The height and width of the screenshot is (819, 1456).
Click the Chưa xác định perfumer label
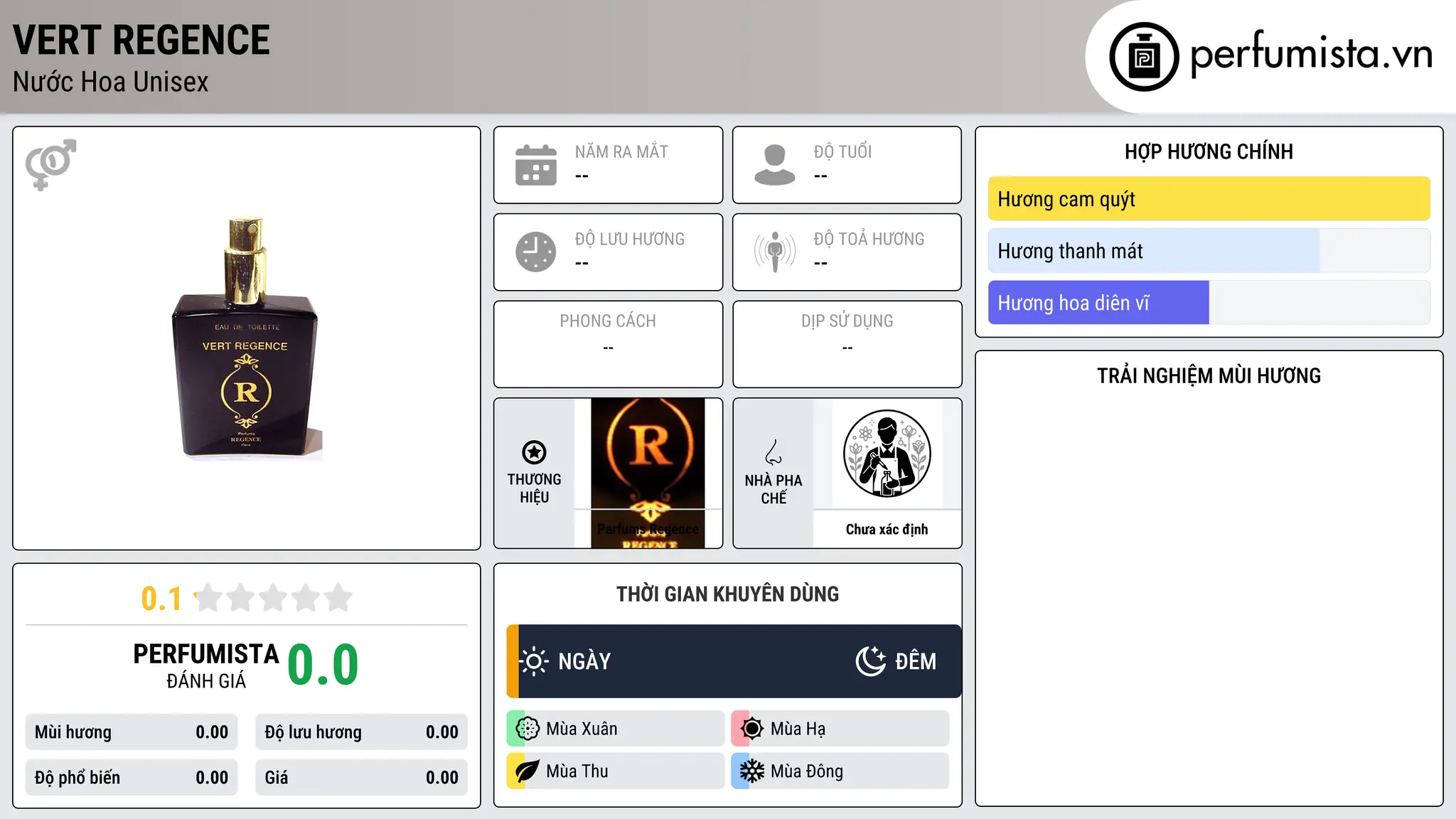click(x=887, y=529)
